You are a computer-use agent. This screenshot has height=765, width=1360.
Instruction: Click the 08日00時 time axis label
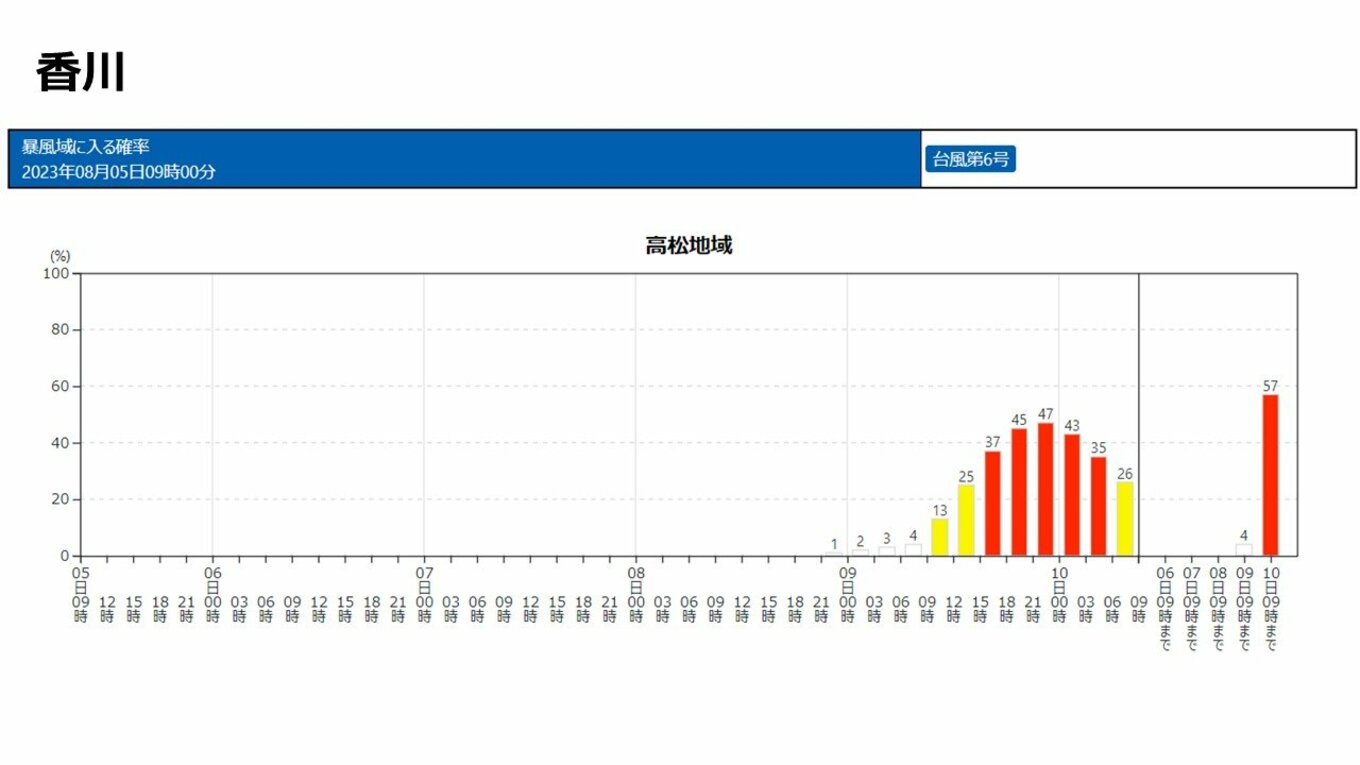point(636,593)
